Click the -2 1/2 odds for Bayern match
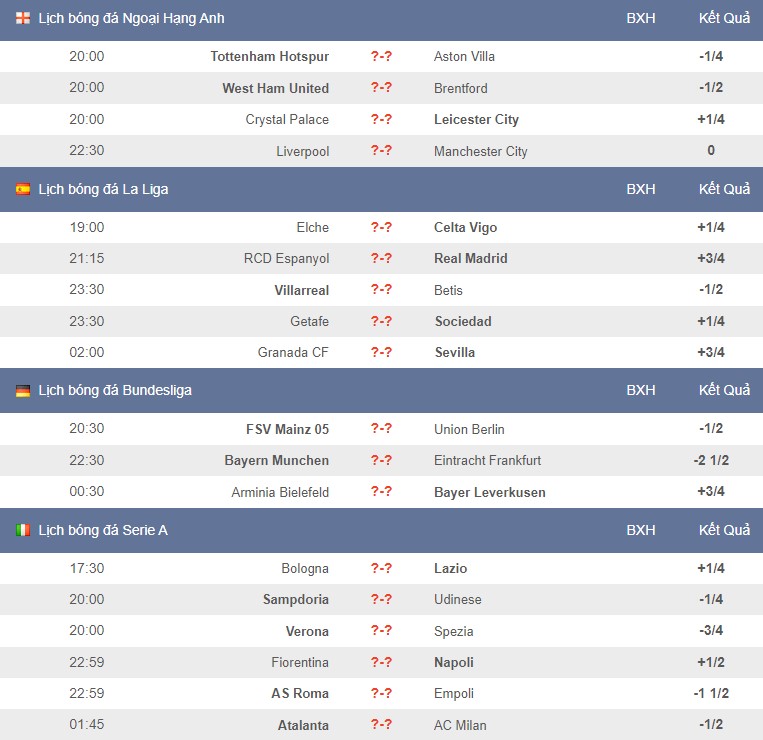763x740 pixels. pyautogui.click(x=711, y=460)
